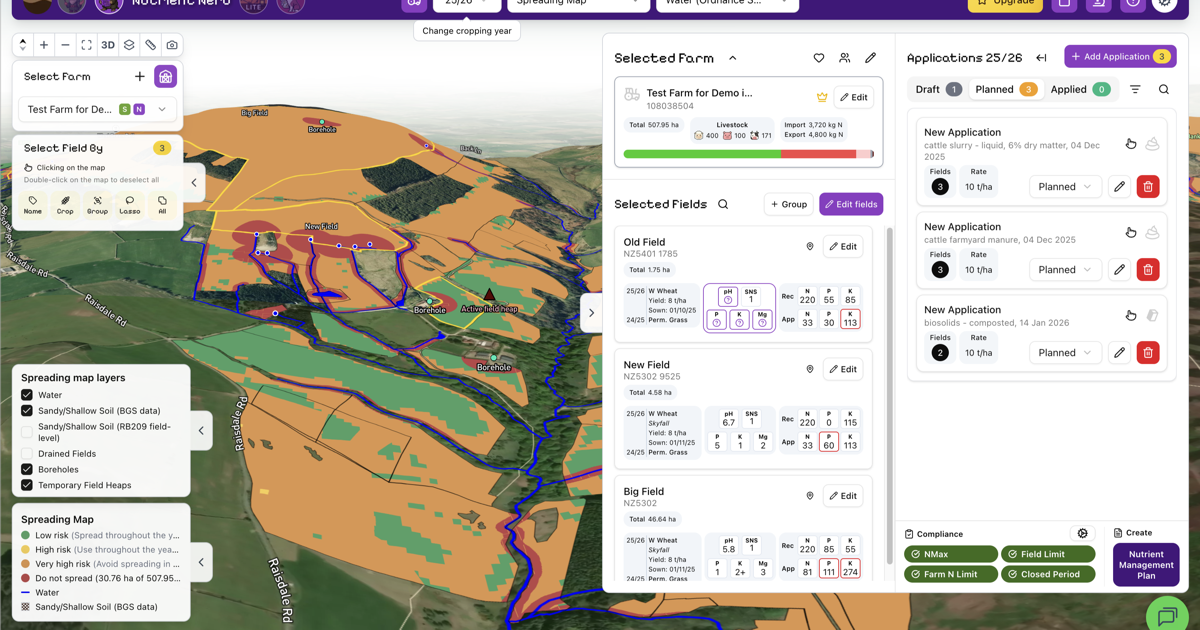Create Nutrient Management Plan
Image resolution: width=1200 pixels, height=630 pixels.
1146,565
